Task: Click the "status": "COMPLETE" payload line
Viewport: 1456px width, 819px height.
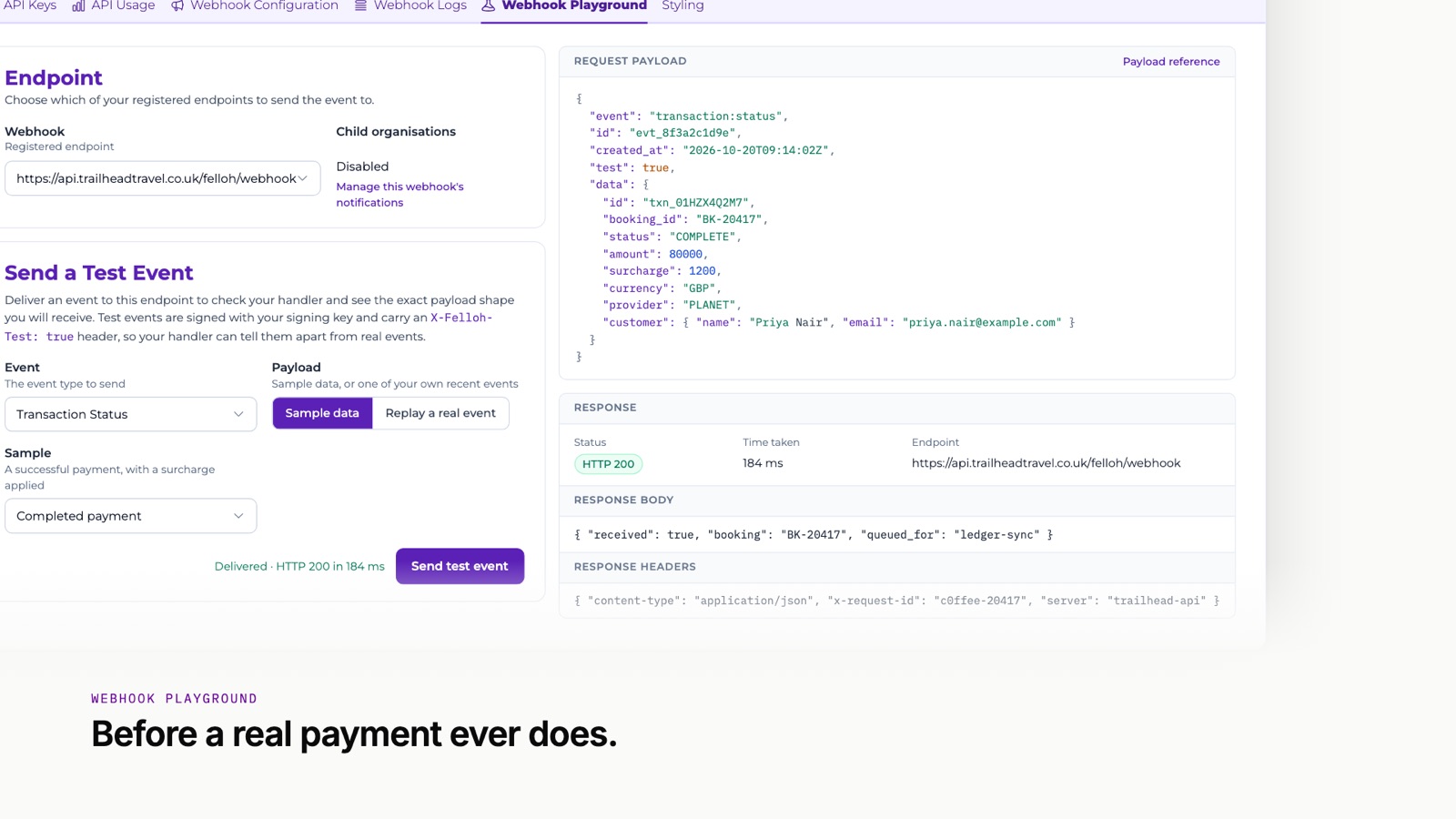Action: [672, 237]
